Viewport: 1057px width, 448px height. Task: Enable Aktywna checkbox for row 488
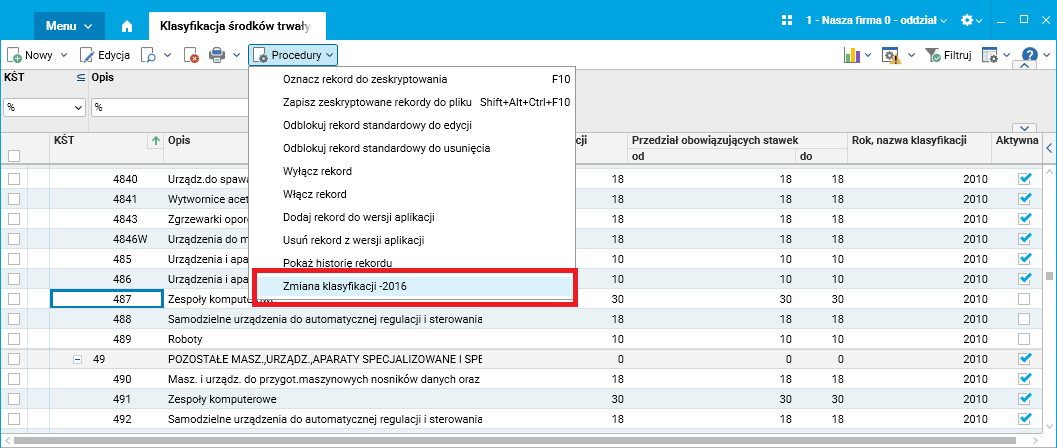click(1024, 319)
